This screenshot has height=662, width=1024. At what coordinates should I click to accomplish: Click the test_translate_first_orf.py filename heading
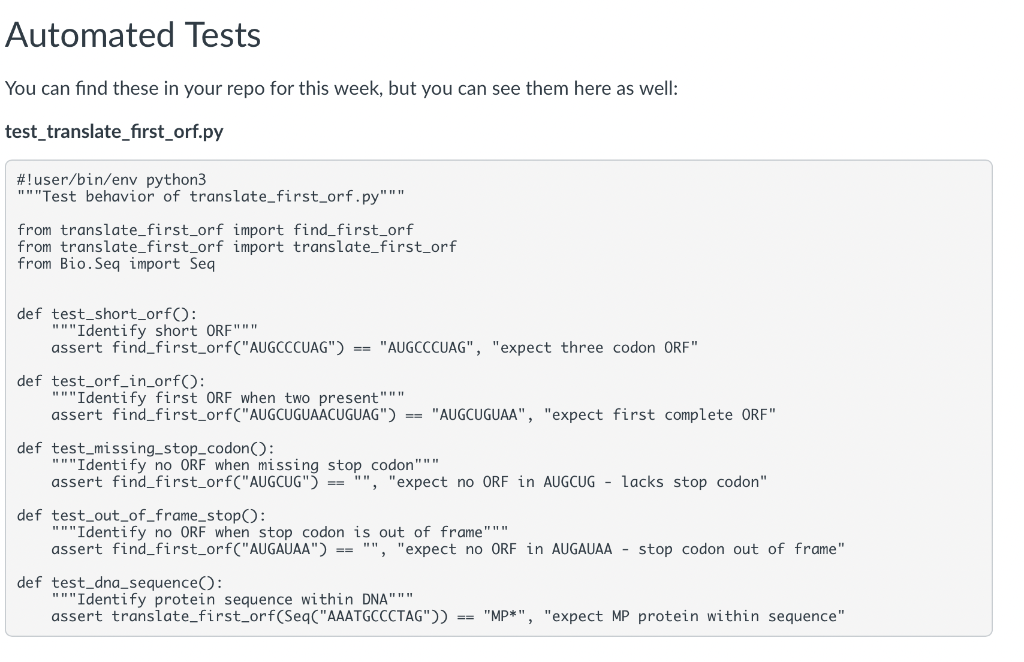[x=114, y=132]
